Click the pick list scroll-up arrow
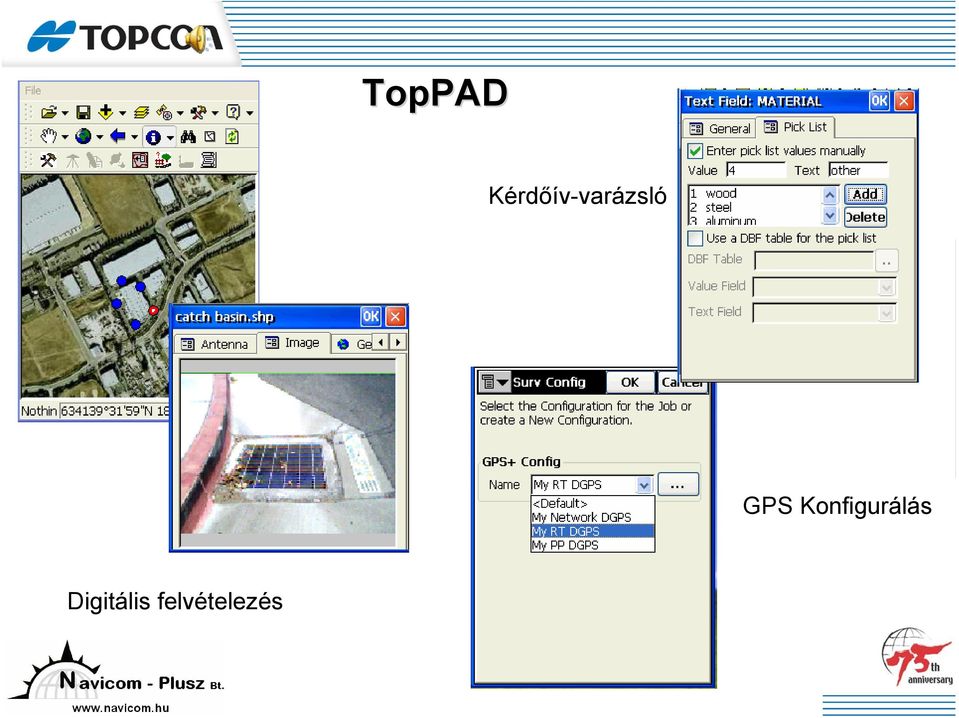Viewport: 959px width, 718px height. tap(829, 195)
